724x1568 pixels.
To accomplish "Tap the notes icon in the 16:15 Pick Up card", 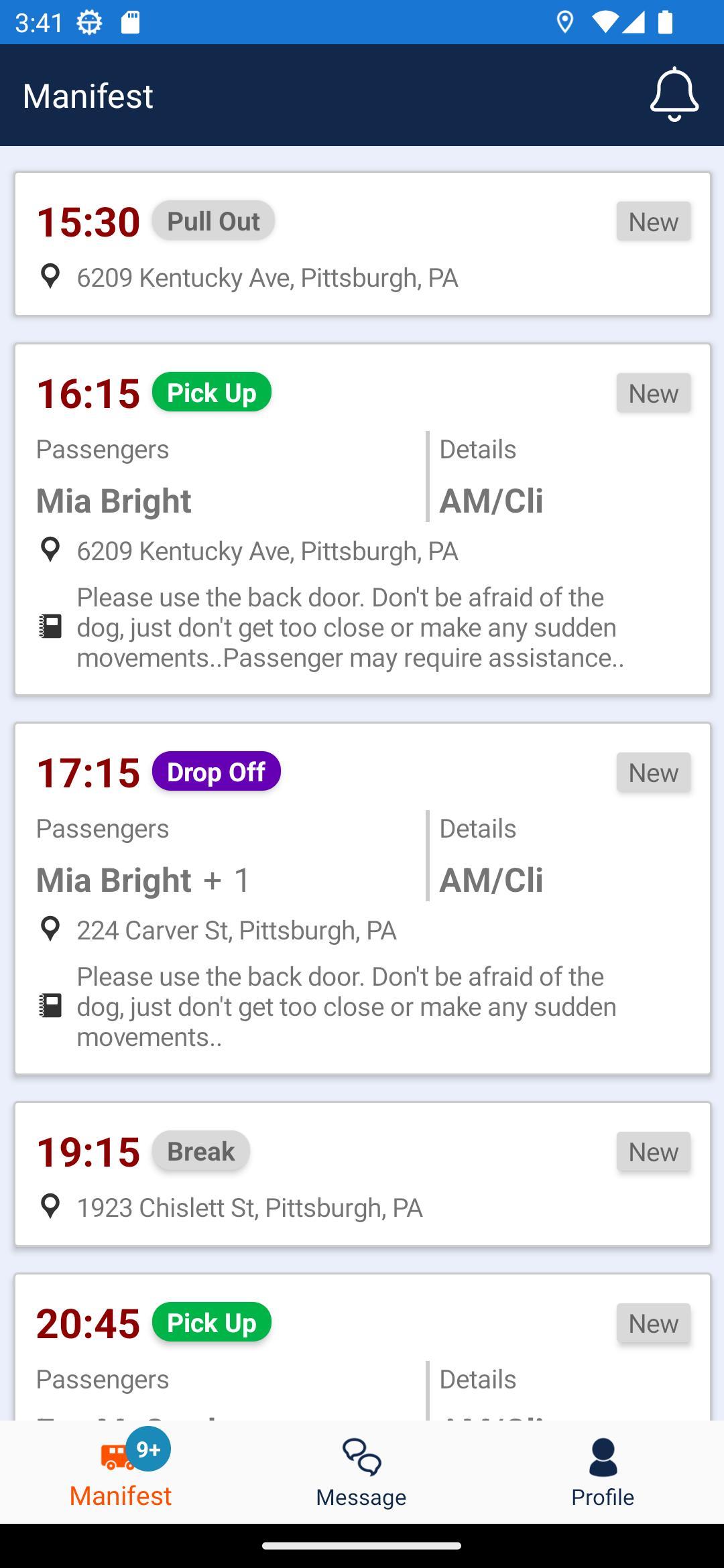I will (50, 627).
